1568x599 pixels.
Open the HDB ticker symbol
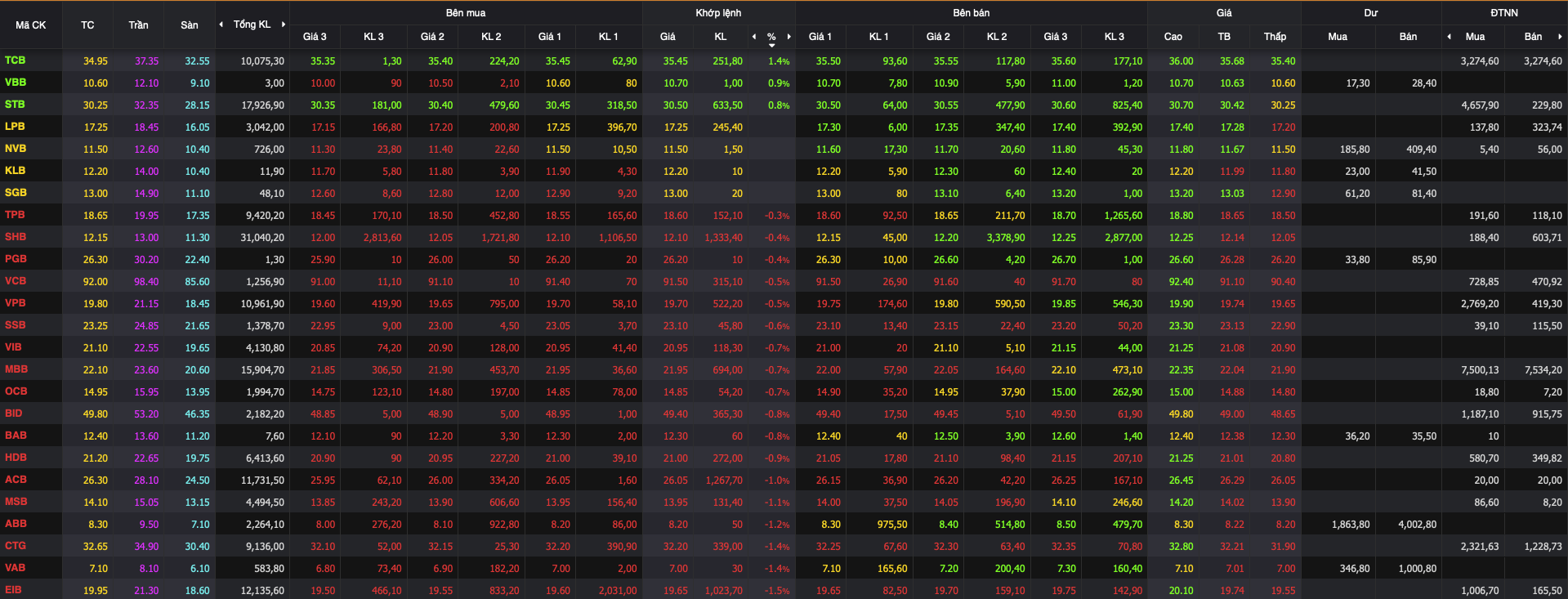tap(16, 458)
